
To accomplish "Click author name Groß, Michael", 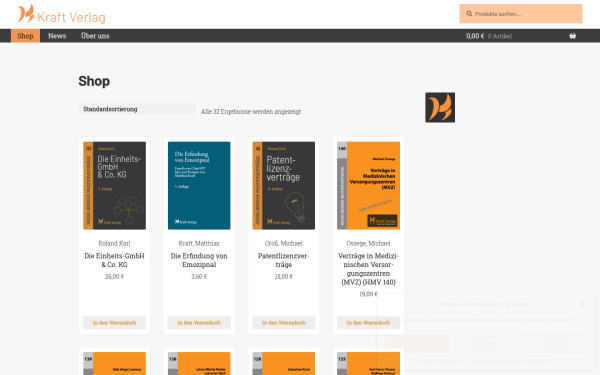I will pyautogui.click(x=284, y=243).
